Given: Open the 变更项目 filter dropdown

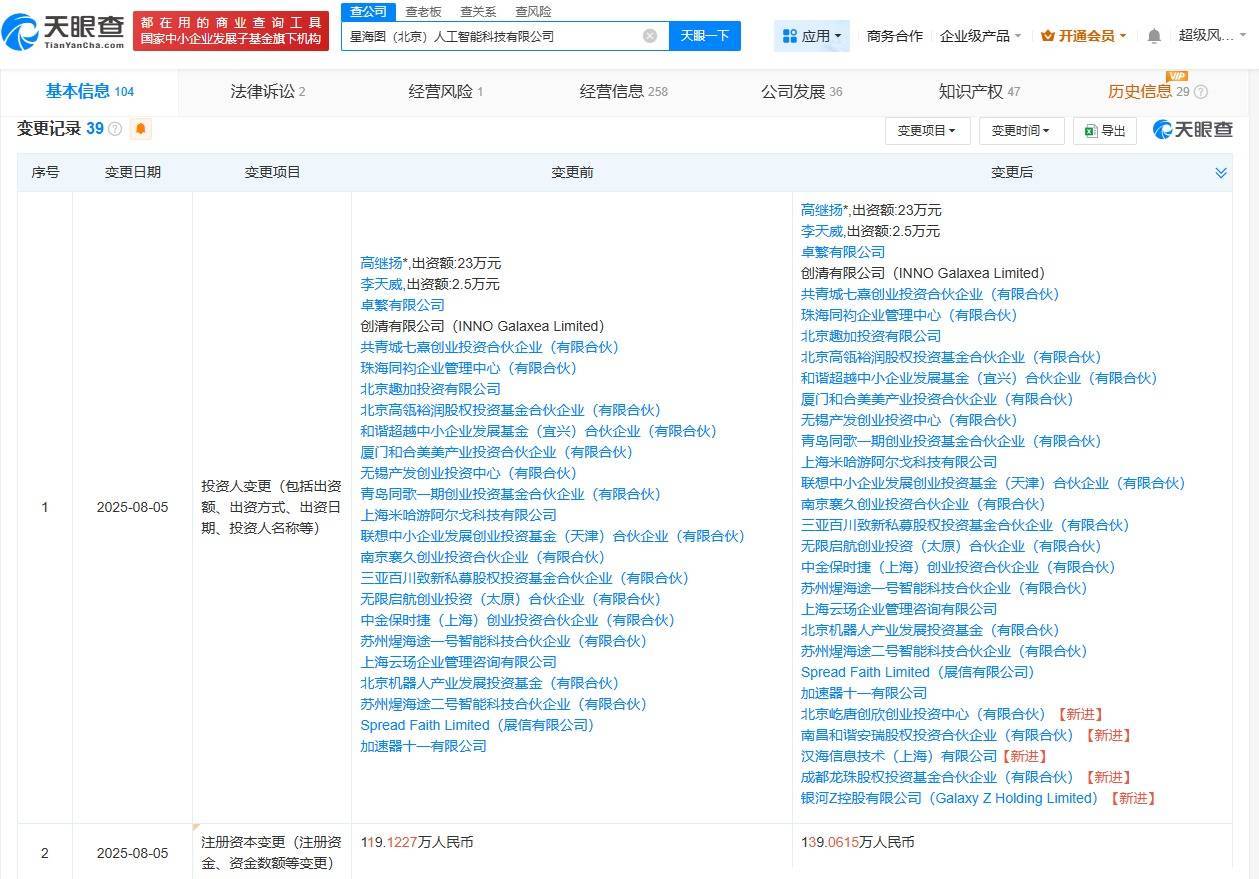Looking at the screenshot, I should [927, 131].
